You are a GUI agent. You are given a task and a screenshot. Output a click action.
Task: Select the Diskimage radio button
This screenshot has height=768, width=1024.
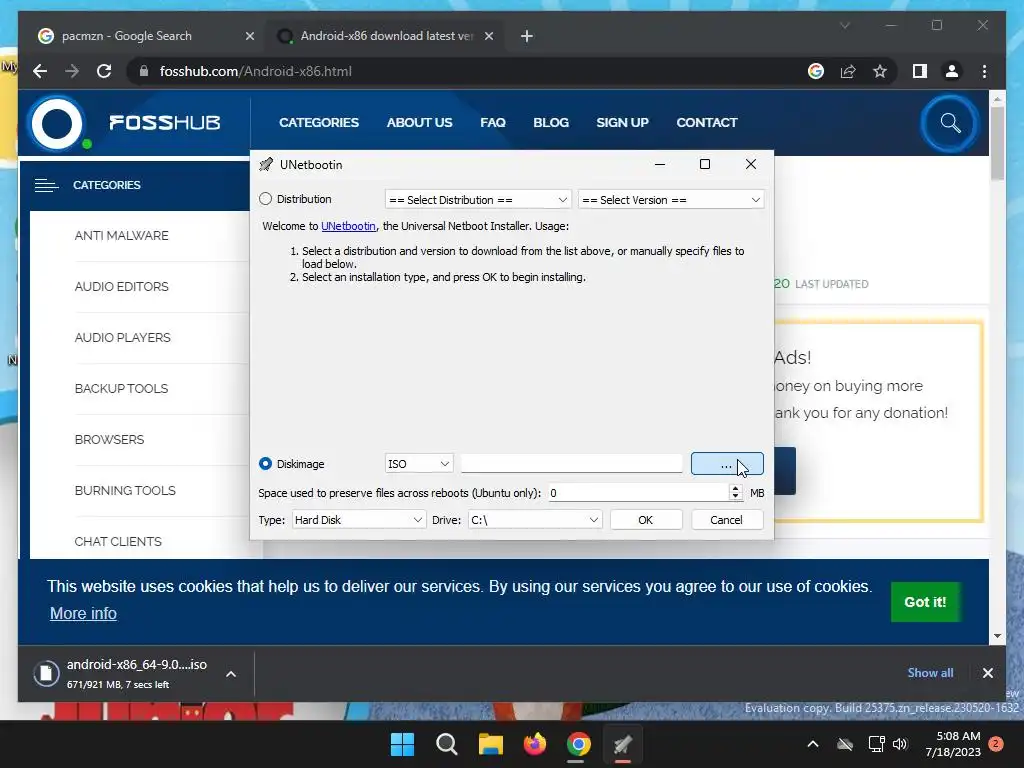265,464
